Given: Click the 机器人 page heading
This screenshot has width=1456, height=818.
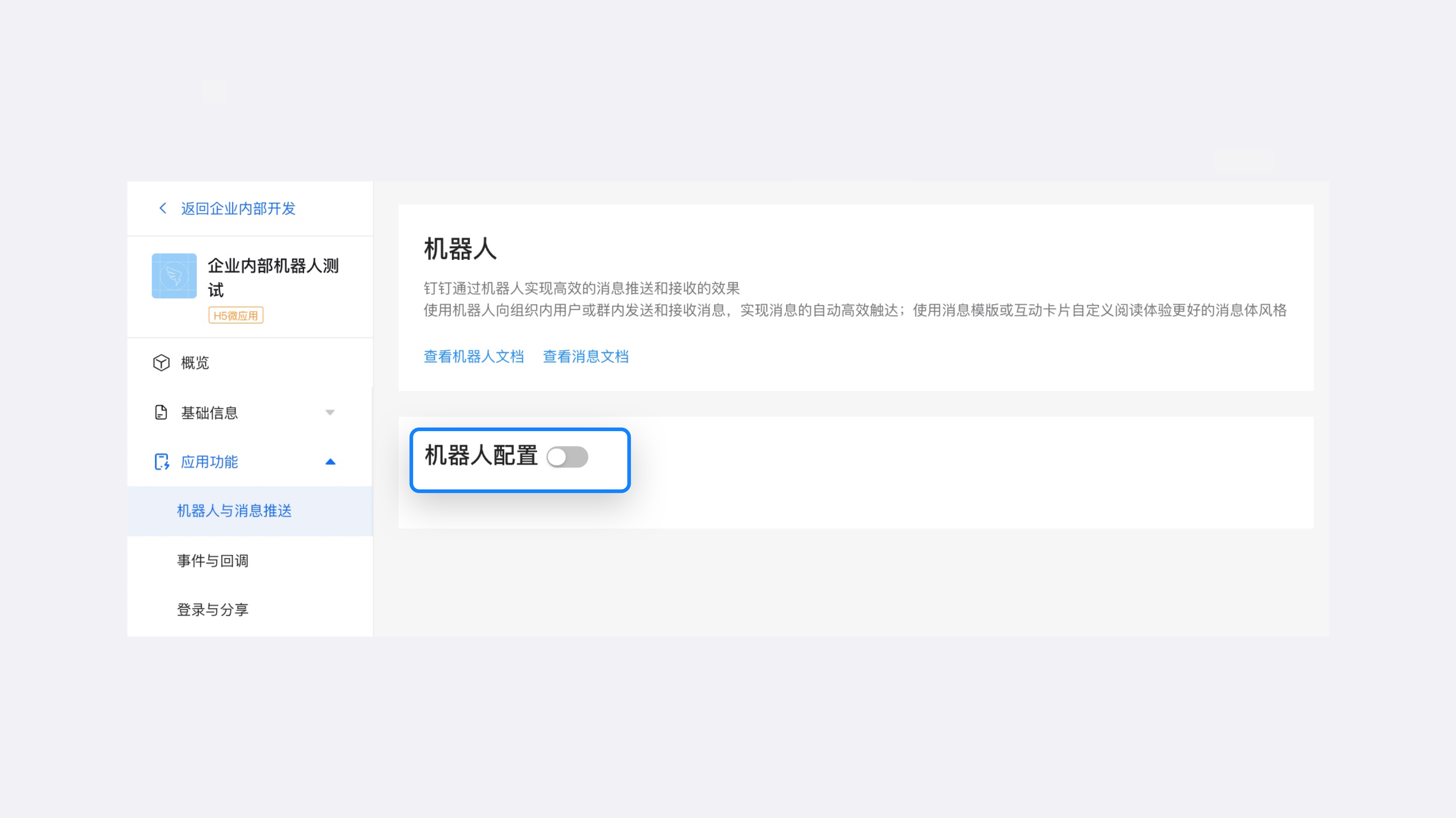Looking at the screenshot, I should [x=460, y=249].
